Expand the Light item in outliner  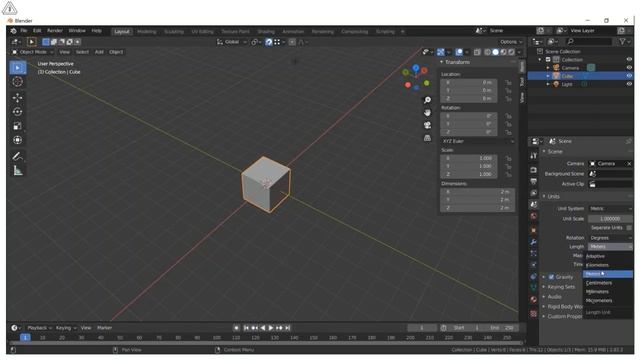pos(548,84)
